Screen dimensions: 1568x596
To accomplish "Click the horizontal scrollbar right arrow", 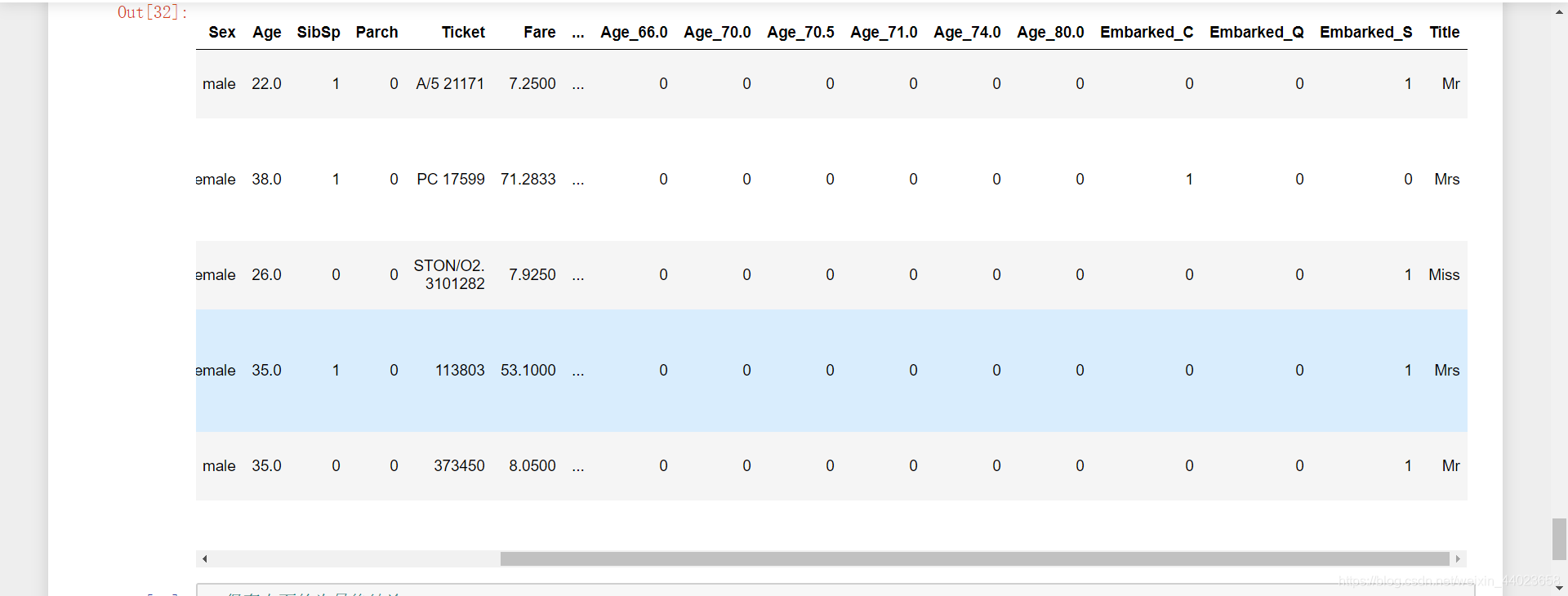I will click(x=1458, y=559).
